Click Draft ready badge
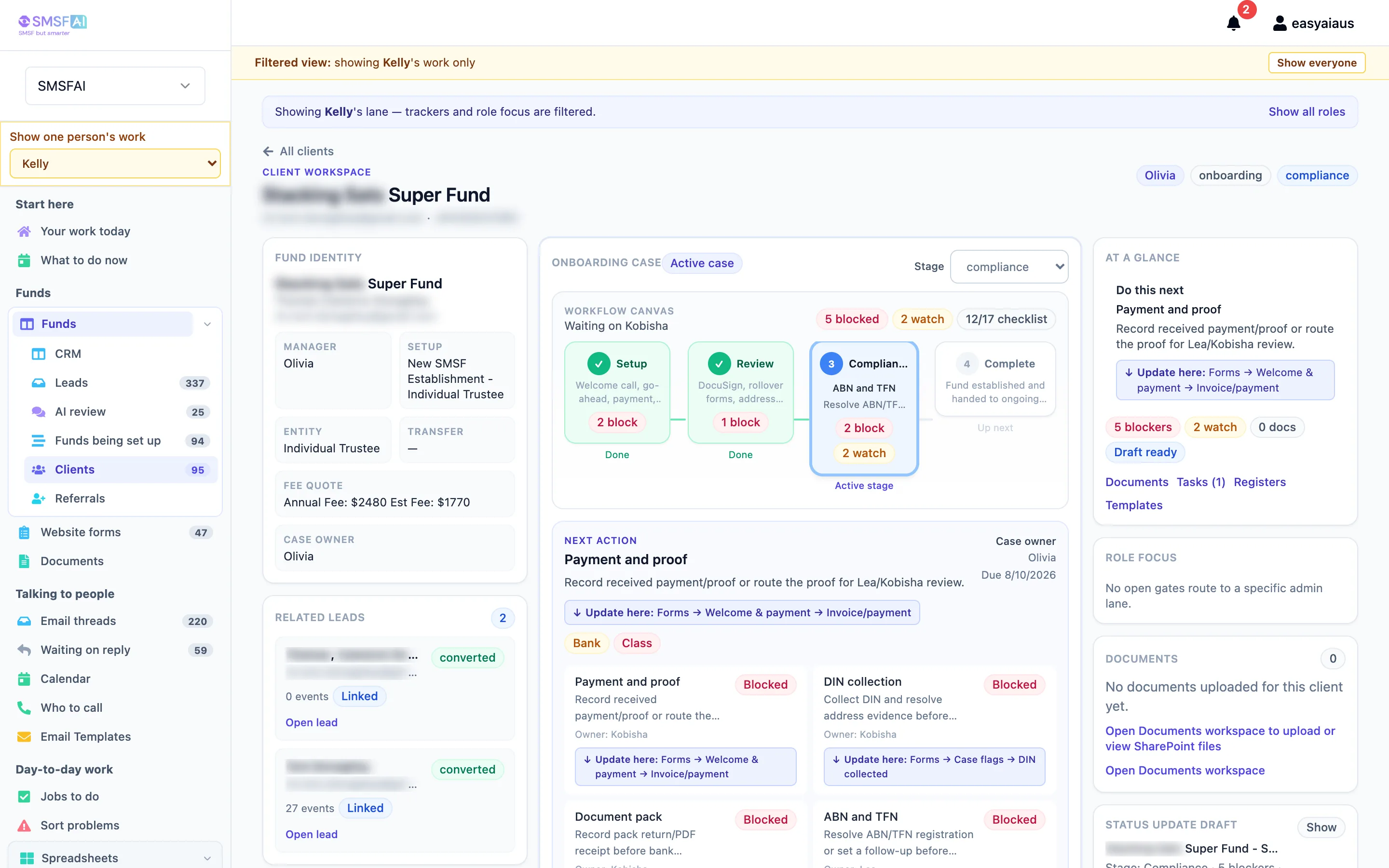This screenshot has height=868, width=1389. [1145, 452]
